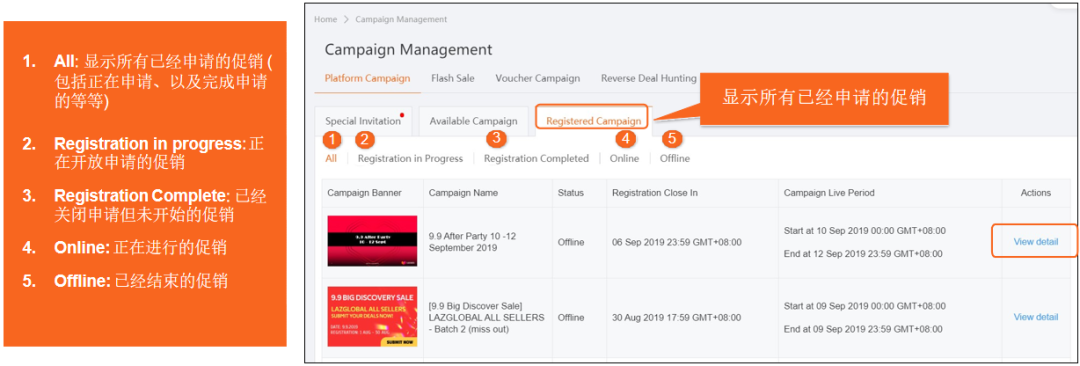1080x366 pixels.
Task: Click 'End at 09 Sep 2019 23:59' text
Action: pyautogui.click(x=864, y=329)
